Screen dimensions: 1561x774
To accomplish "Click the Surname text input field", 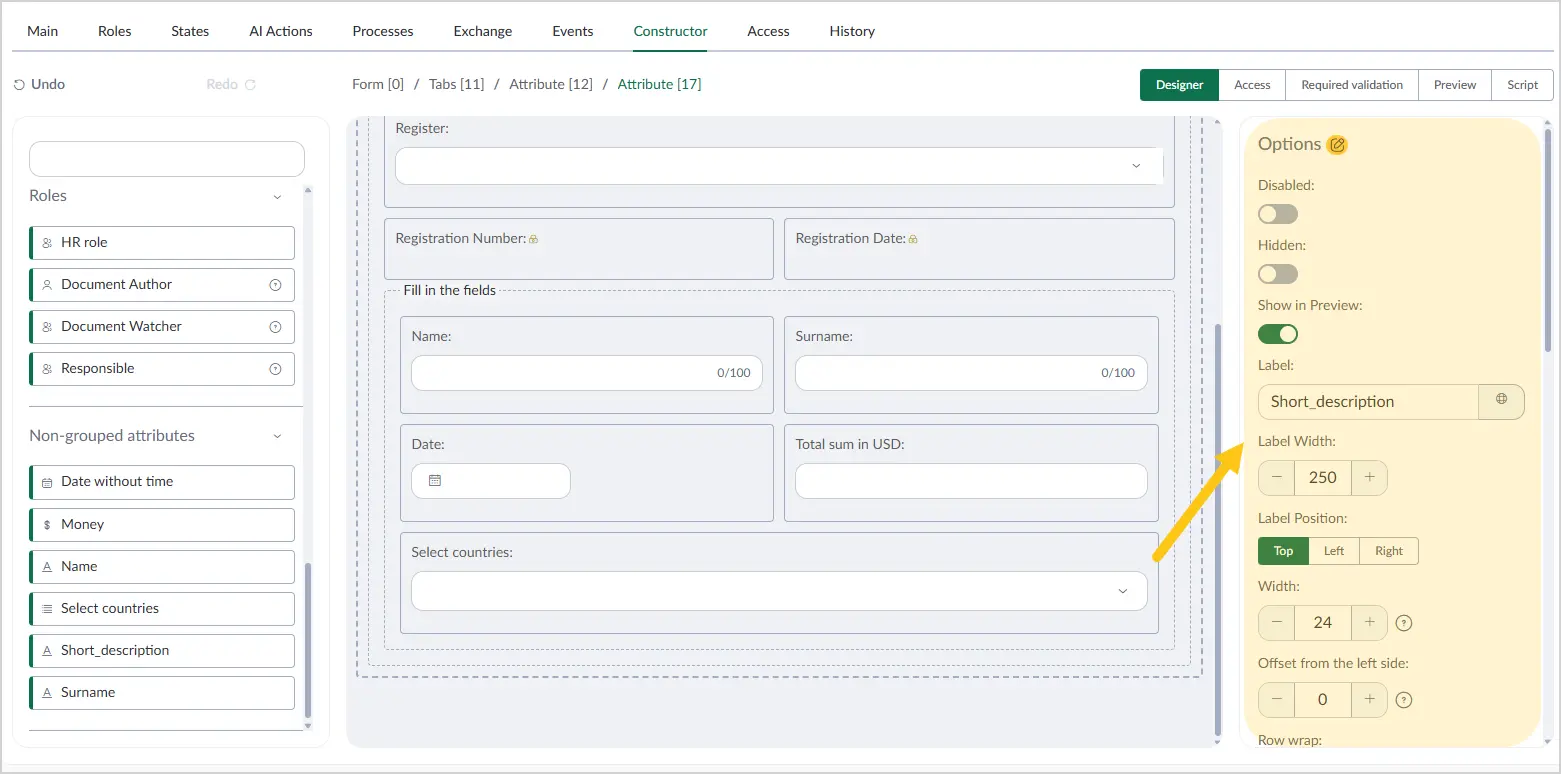I will (x=971, y=373).
